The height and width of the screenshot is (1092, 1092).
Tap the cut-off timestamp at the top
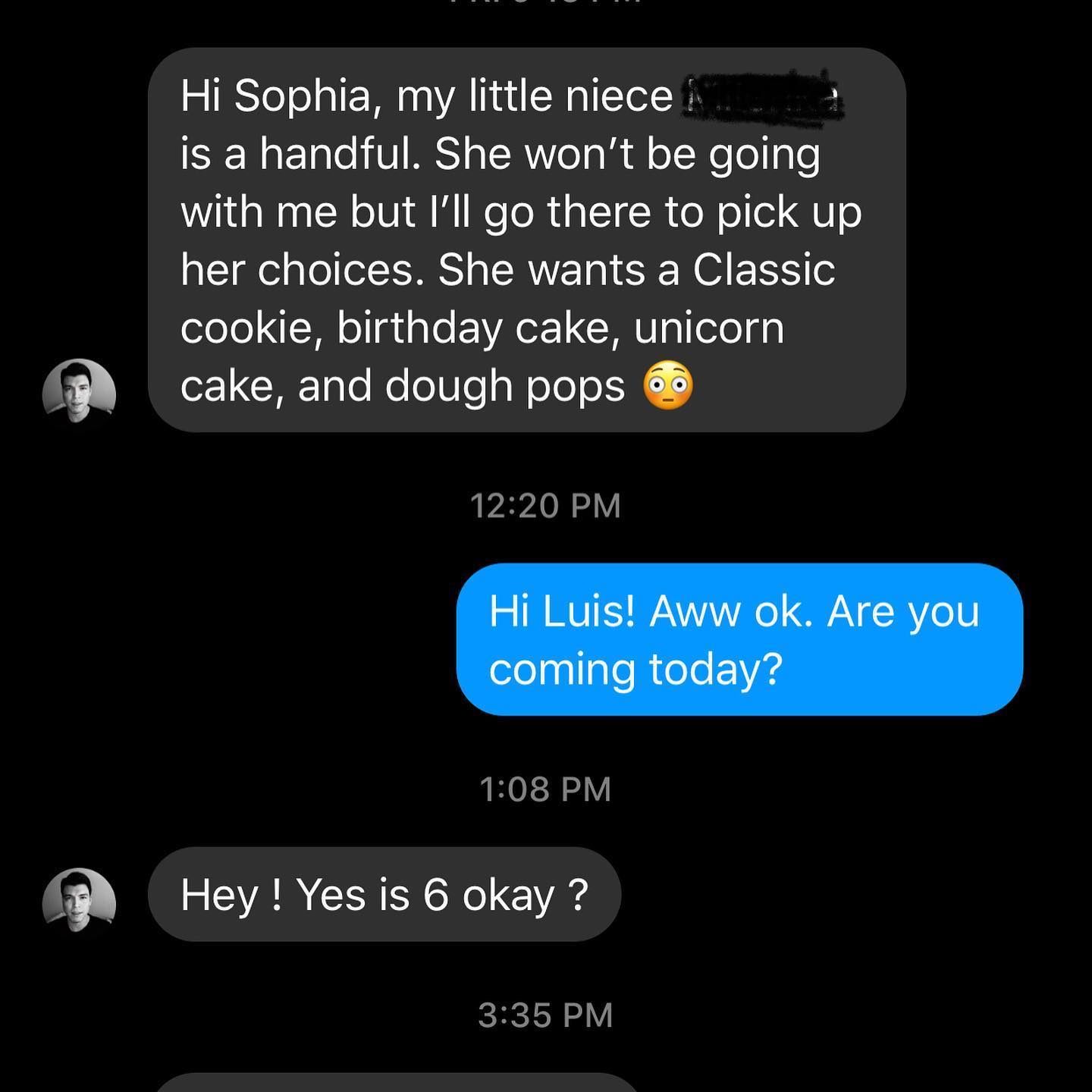[x=545, y=3]
